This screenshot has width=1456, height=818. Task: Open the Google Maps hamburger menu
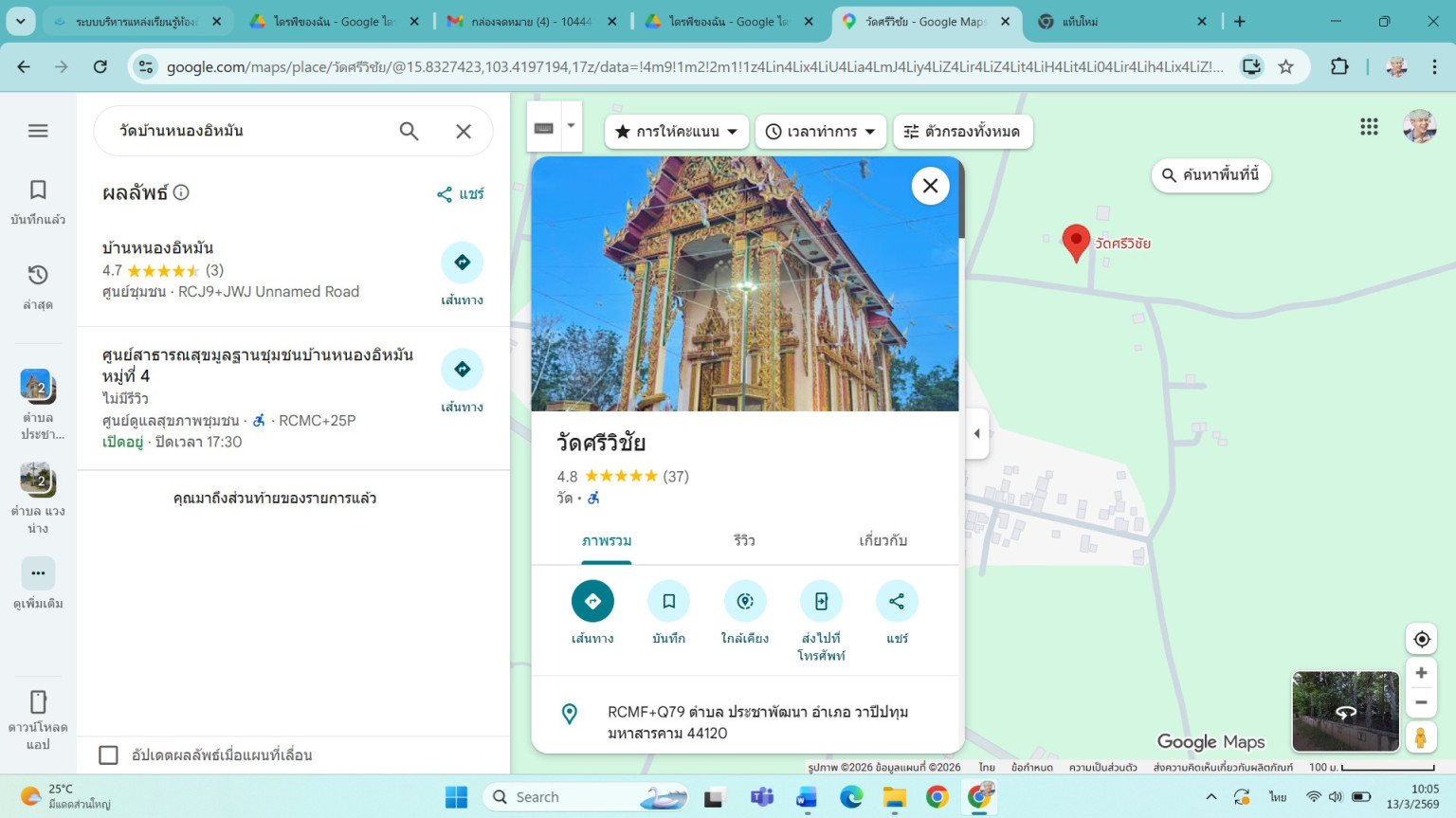coord(38,131)
